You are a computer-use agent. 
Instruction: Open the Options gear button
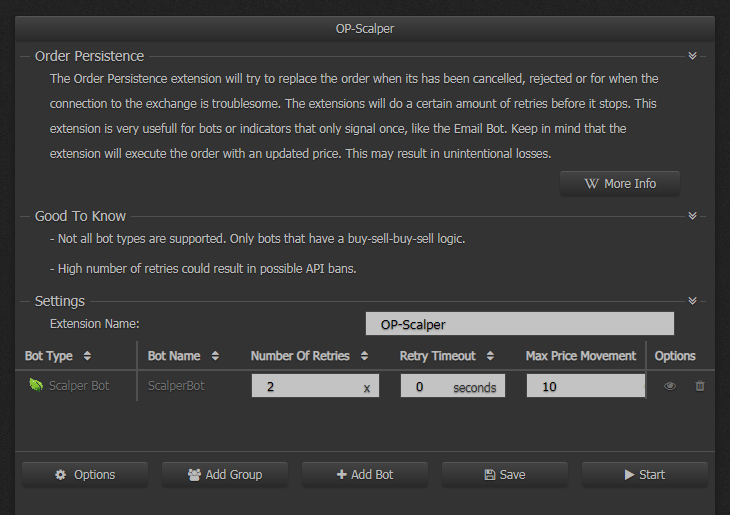(x=85, y=474)
